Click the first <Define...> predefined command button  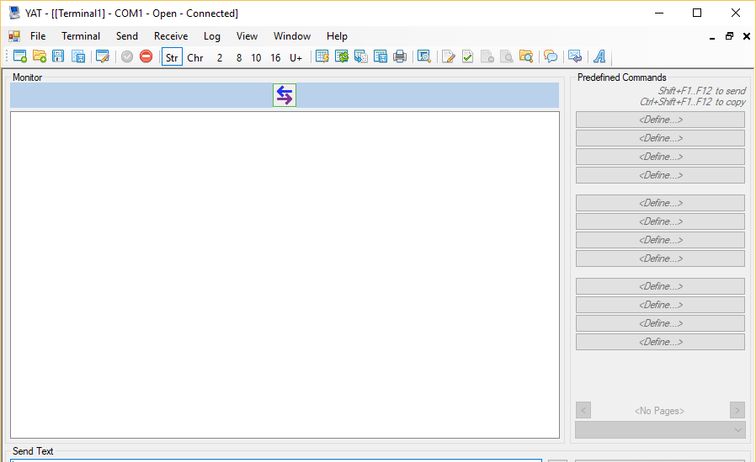click(660, 120)
